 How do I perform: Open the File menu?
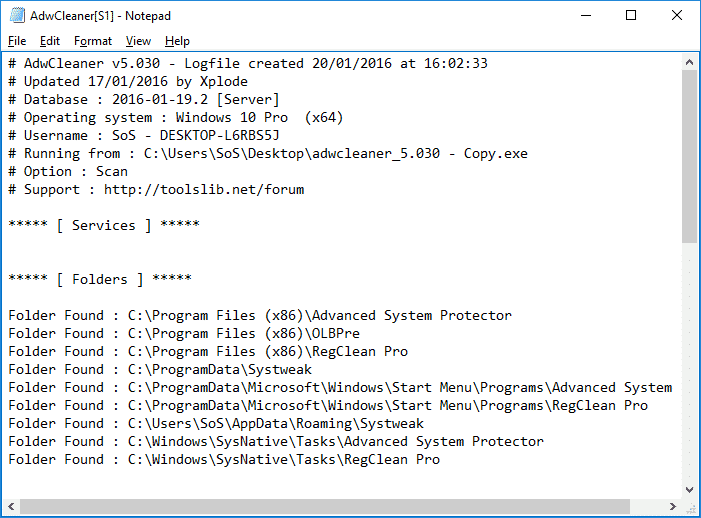pyautogui.click(x=17, y=41)
